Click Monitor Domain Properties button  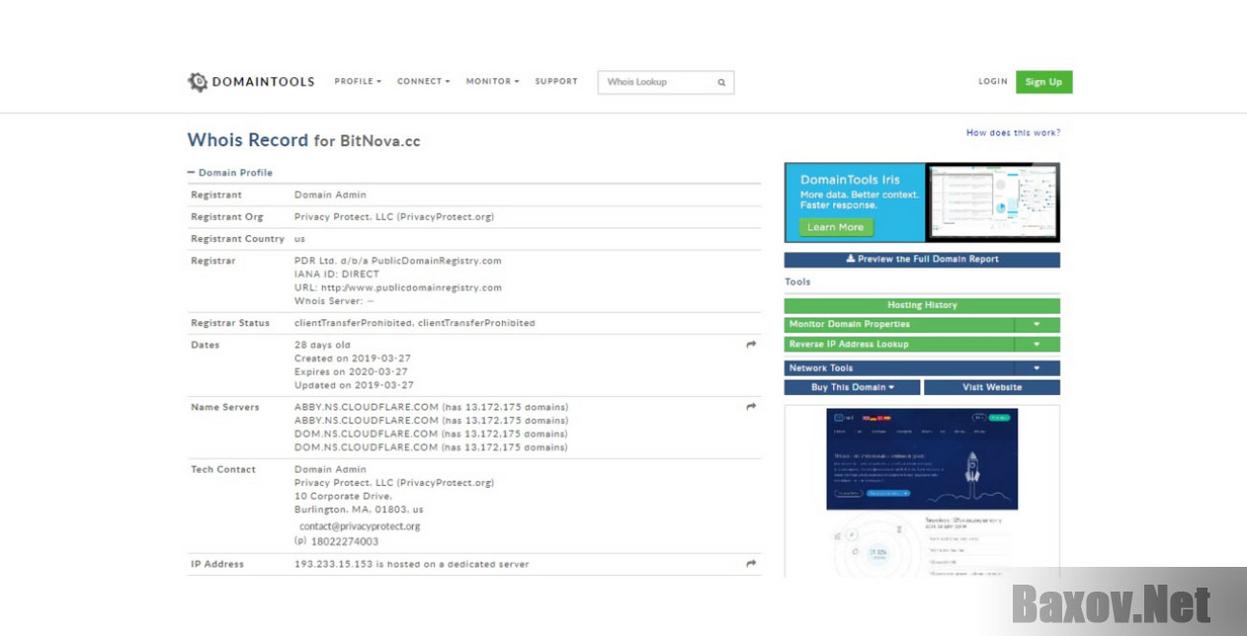click(899, 325)
